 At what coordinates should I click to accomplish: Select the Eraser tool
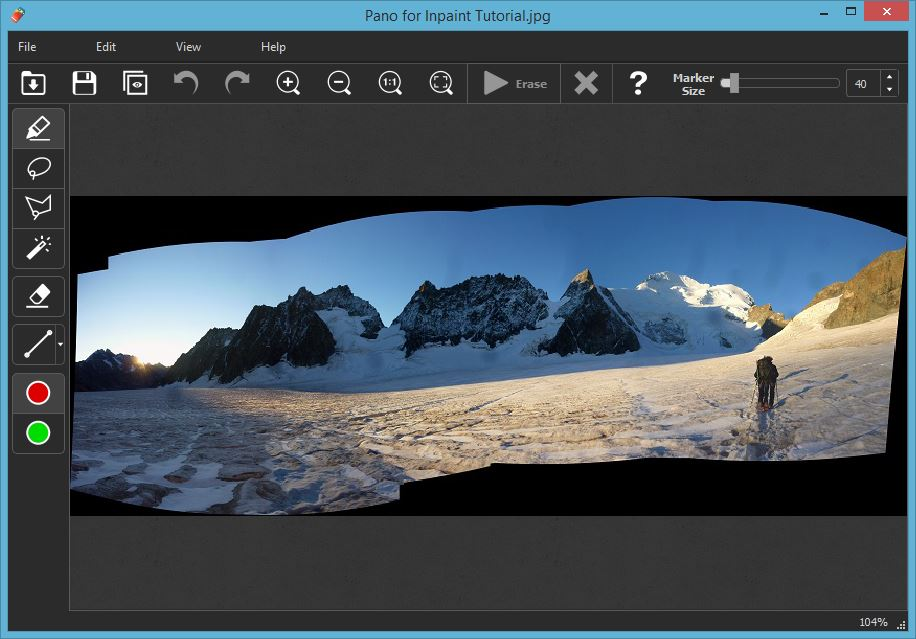[x=38, y=295]
